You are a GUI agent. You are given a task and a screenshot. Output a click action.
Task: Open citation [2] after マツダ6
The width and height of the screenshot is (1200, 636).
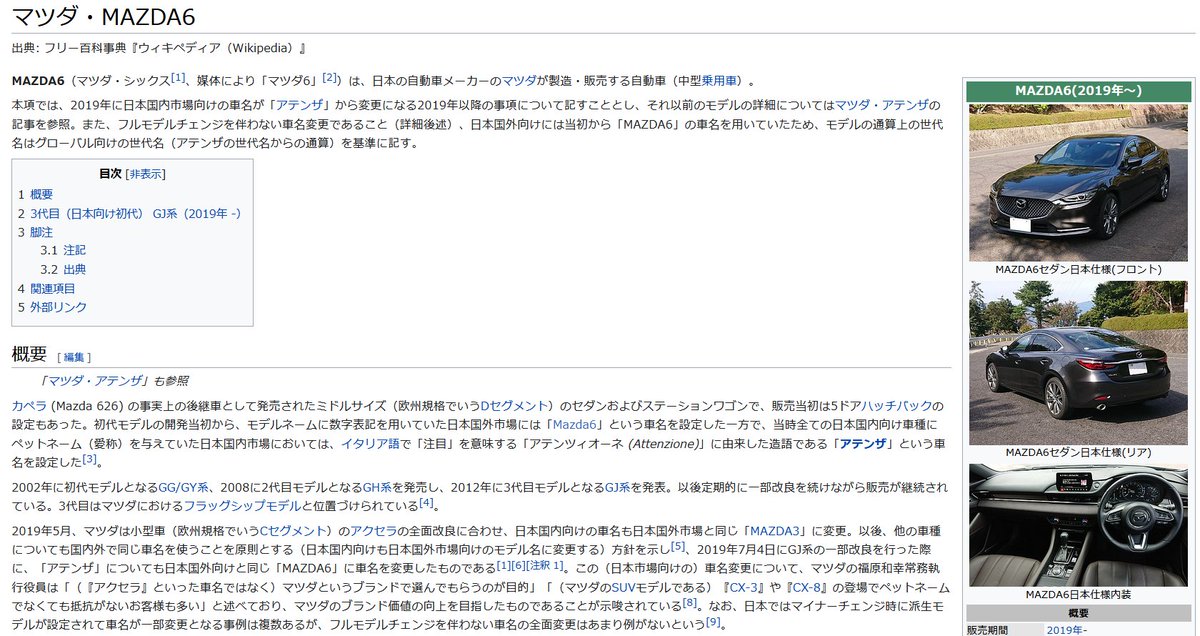point(330,77)
